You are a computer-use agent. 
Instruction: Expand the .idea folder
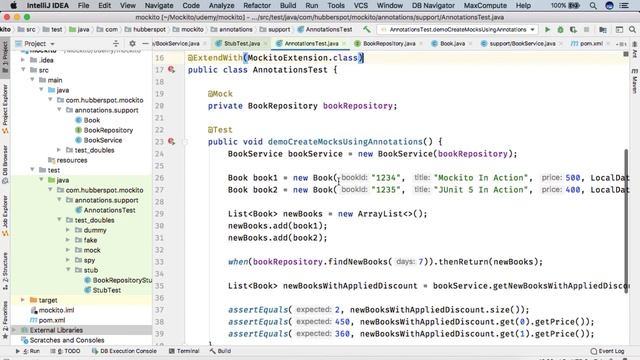pos(23,60)
